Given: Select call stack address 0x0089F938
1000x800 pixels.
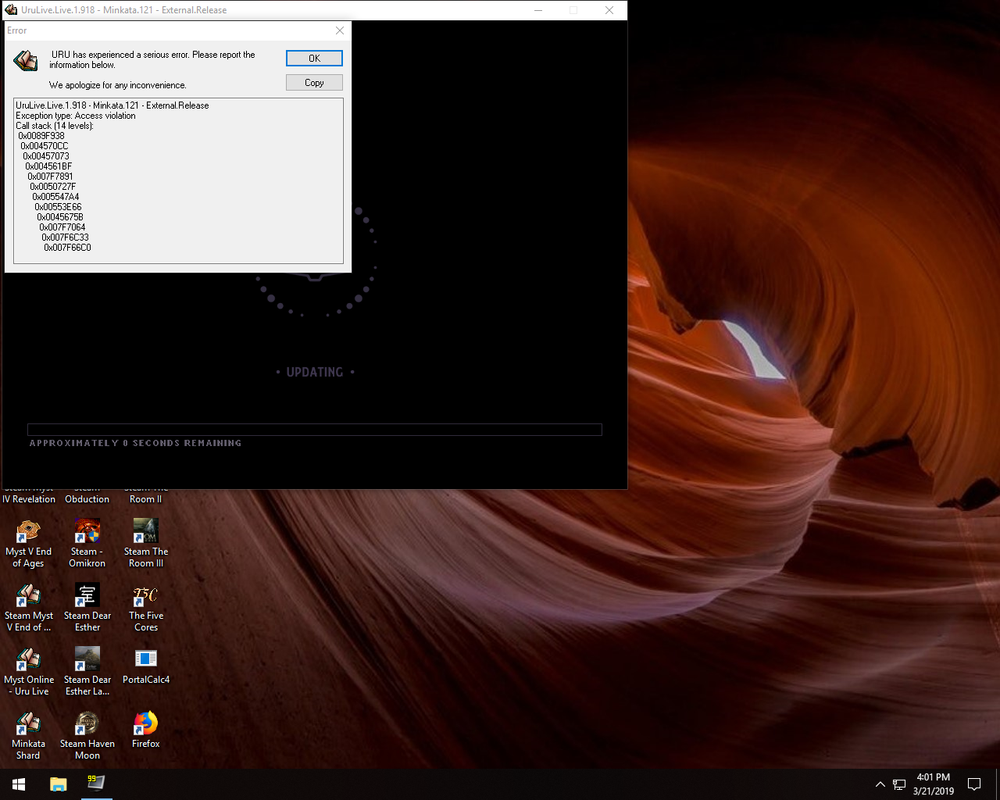Looking at the screenshot, I should click(41, 136).
